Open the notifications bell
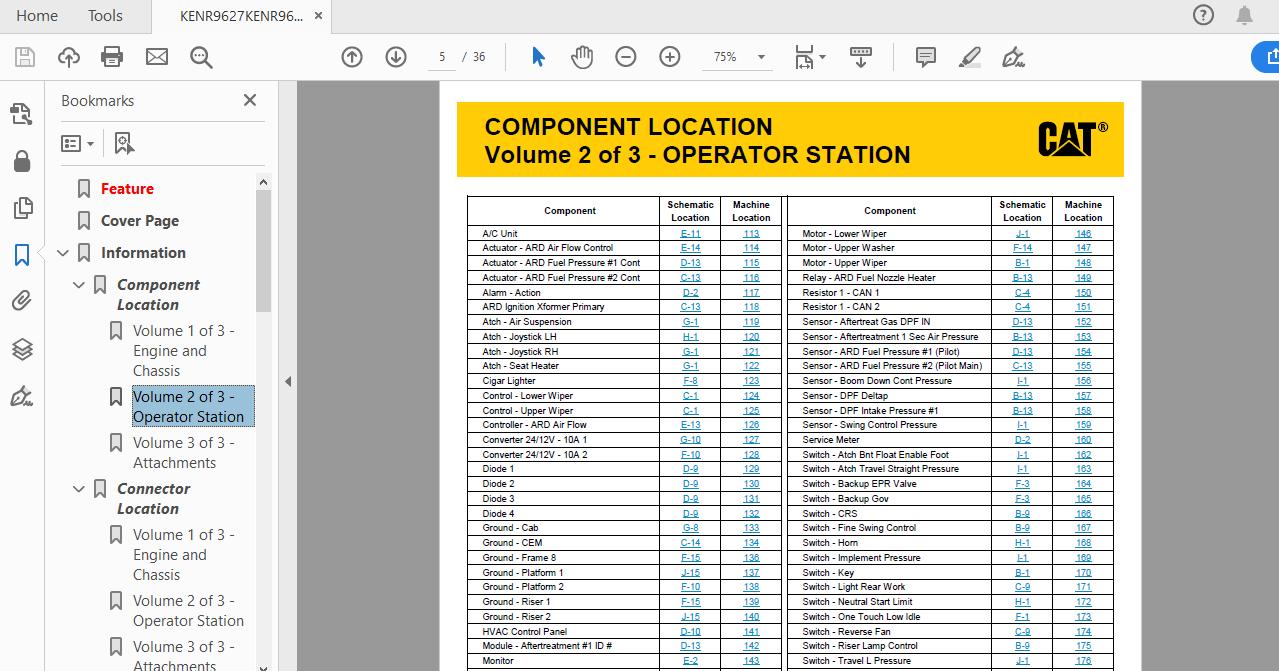 [1244, 15]
